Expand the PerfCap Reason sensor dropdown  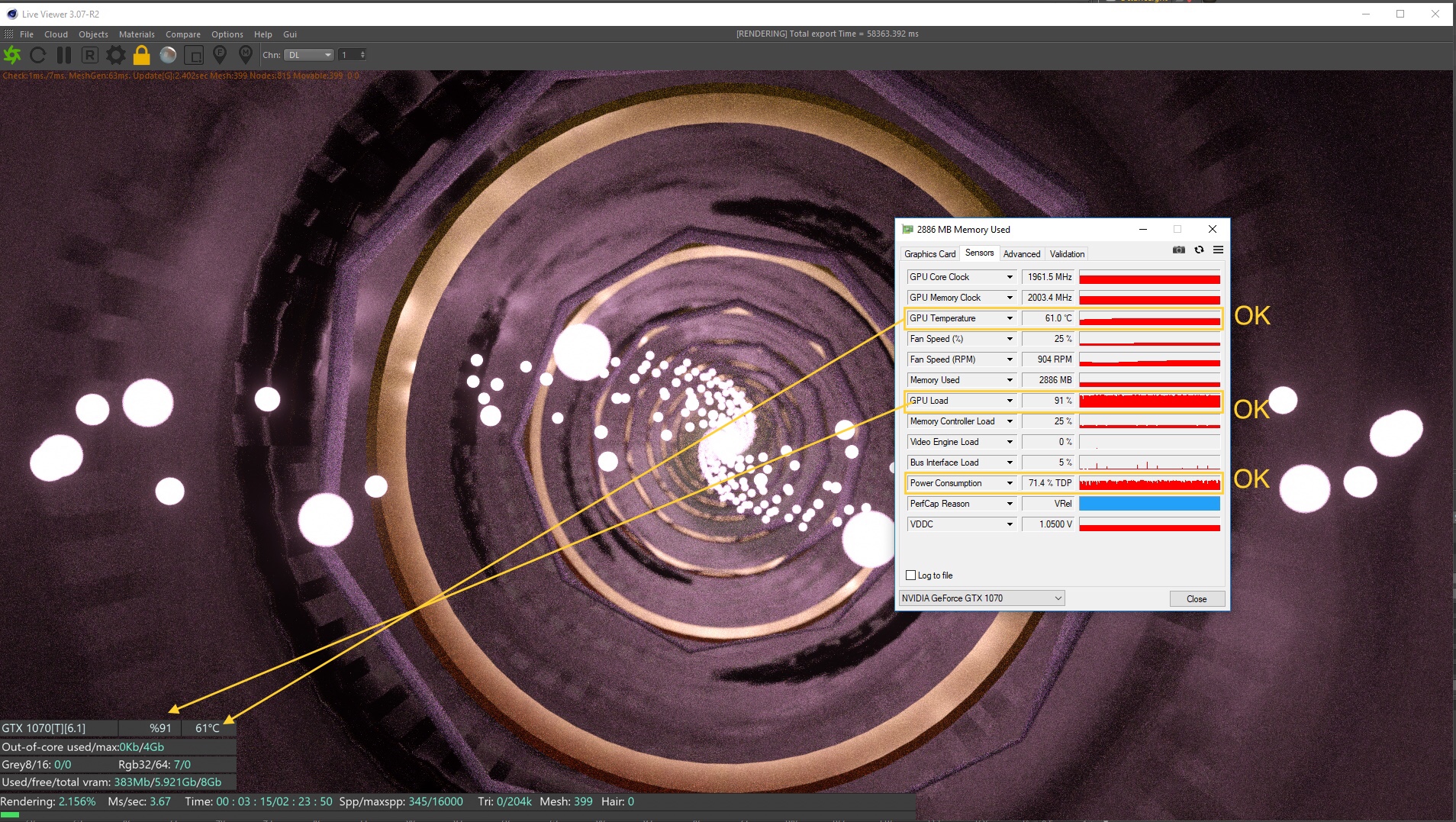tap(1010, 504)
